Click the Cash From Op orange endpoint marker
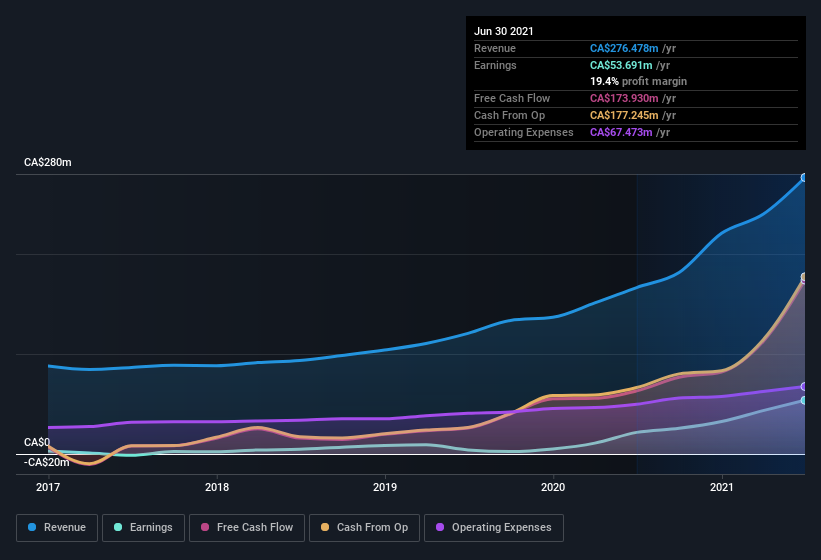The width and height of the screenshot is (821, 560). (804, 276)
